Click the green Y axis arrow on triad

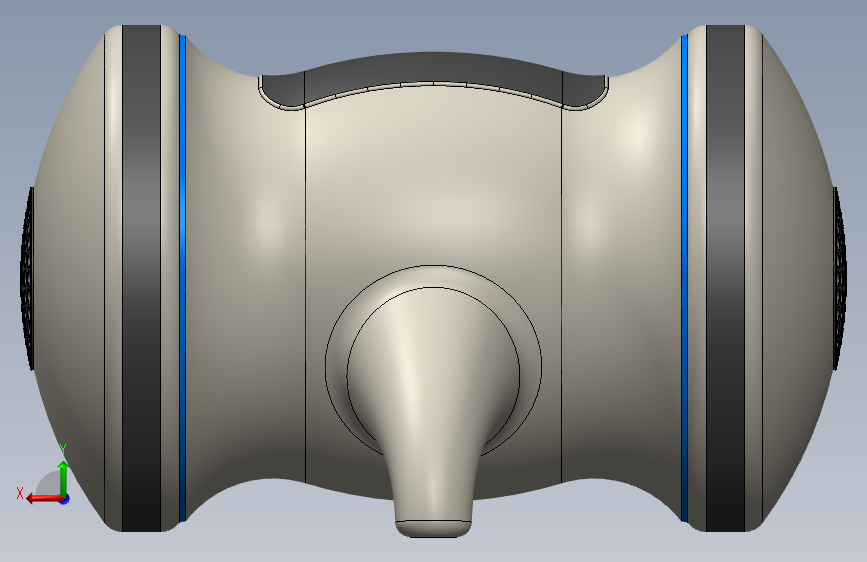[64, 479]
